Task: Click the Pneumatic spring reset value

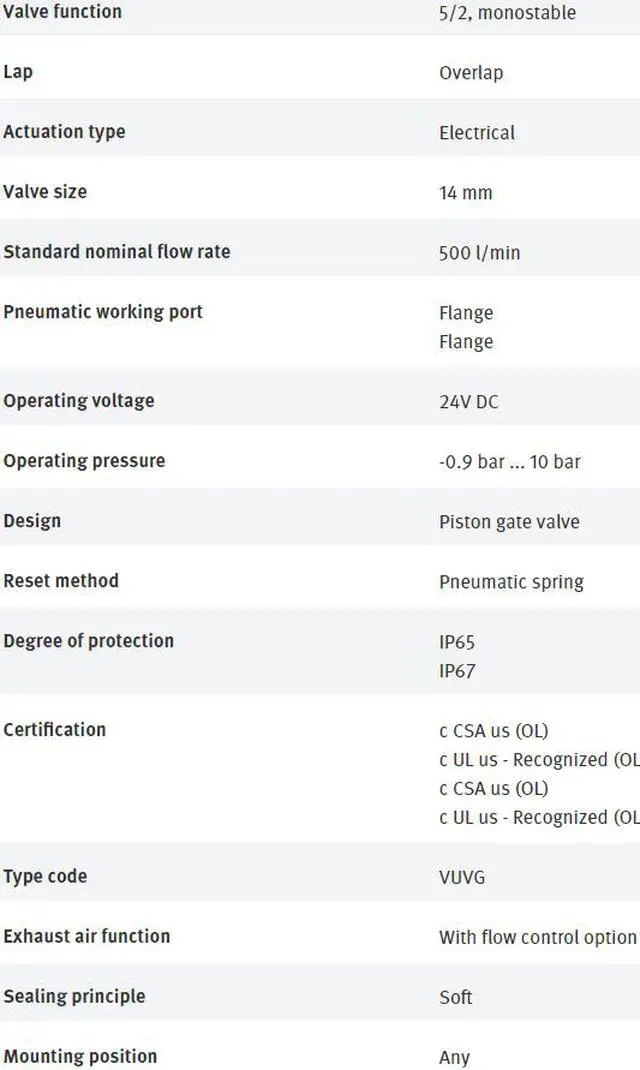Action: (511, 582)
